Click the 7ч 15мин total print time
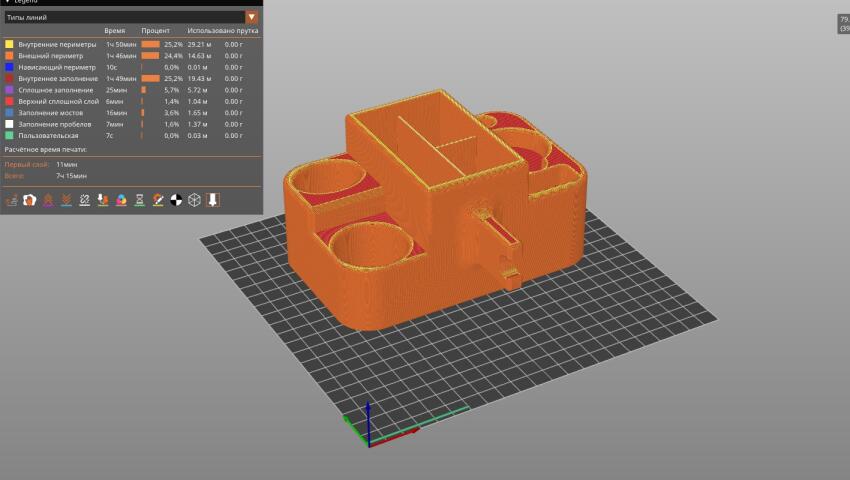Viewport: 850px width, 480px height. pyautogui.click(x=71, y=176)
